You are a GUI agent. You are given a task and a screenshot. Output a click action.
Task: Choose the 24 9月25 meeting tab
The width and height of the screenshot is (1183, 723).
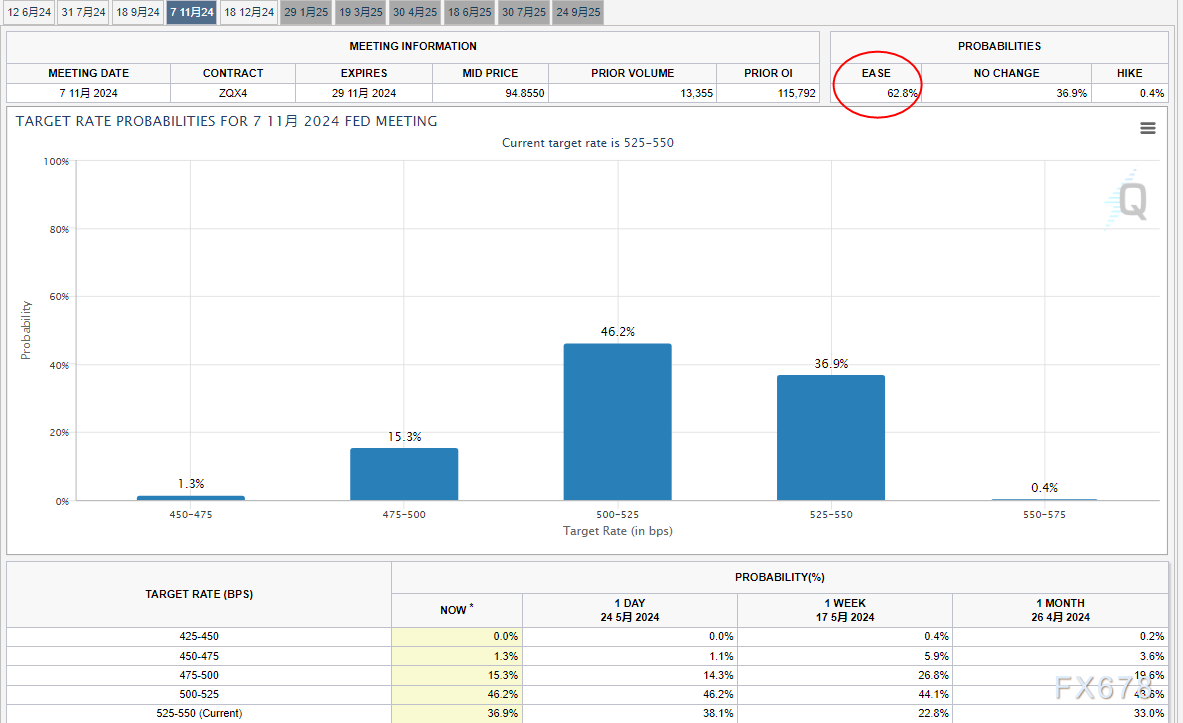(577, 12)
